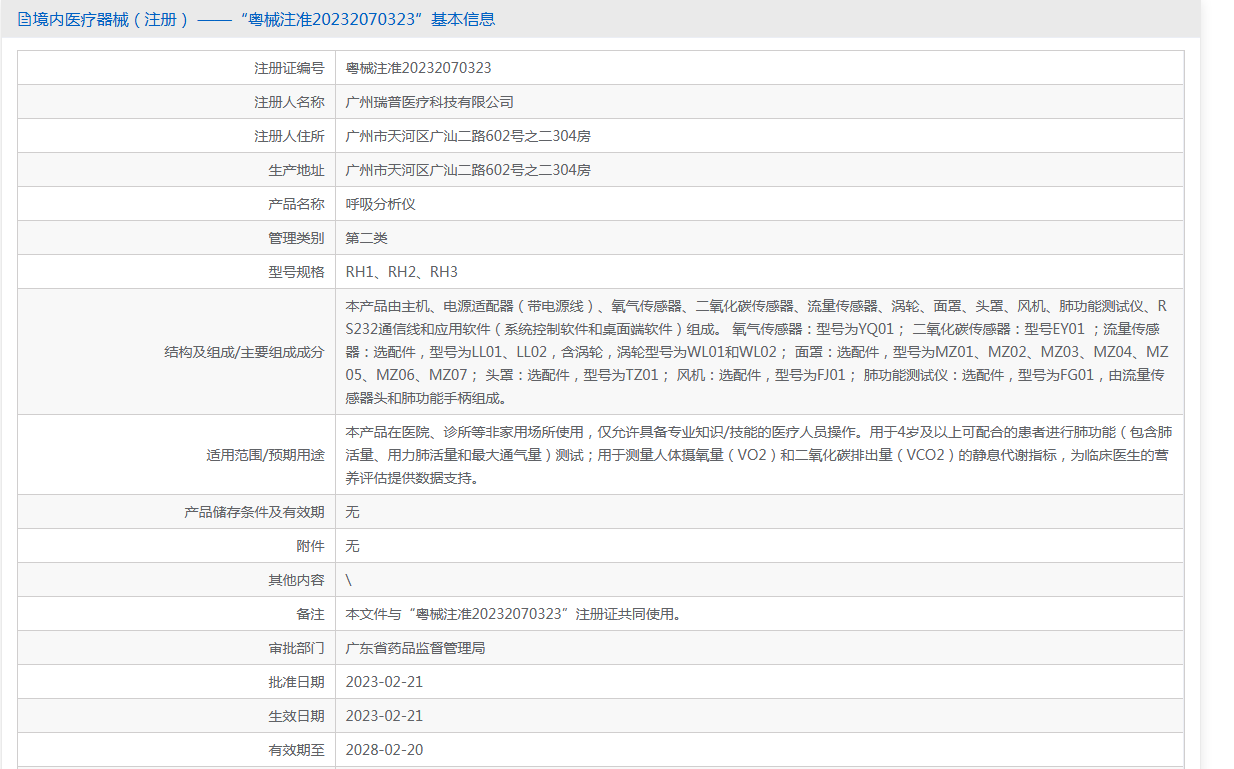Select management category value 第二类
This screenshot has width=1234, height=769.
pyautogui.click(x=367, y=238)
